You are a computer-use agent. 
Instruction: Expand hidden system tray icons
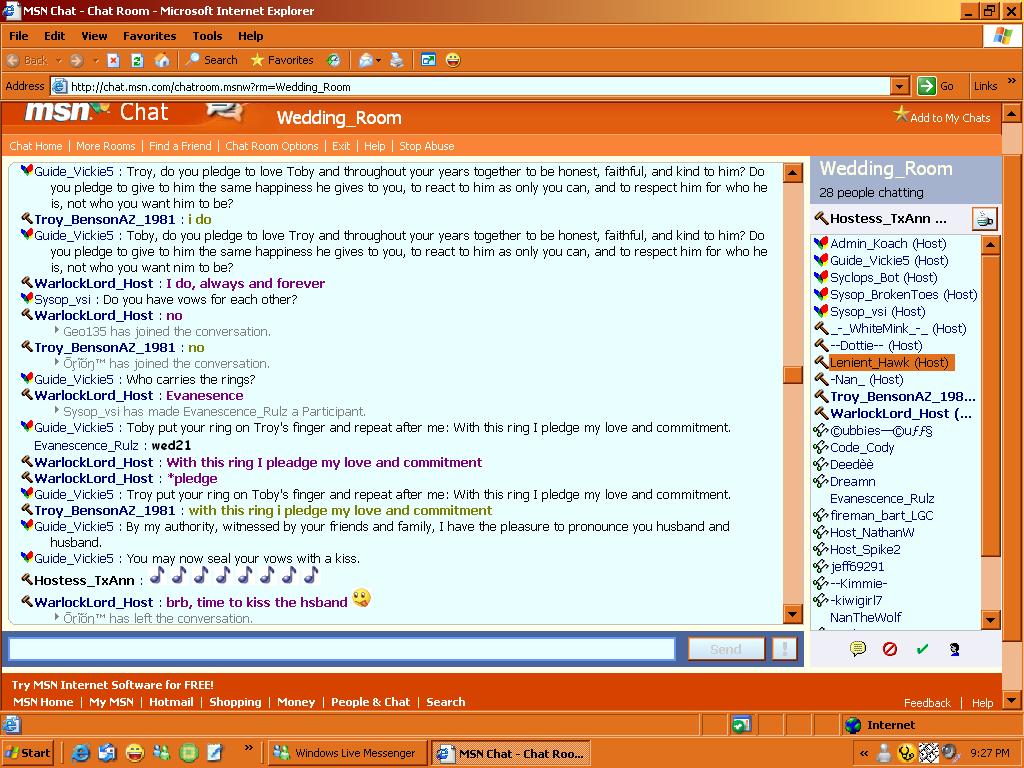coord(864,754)
